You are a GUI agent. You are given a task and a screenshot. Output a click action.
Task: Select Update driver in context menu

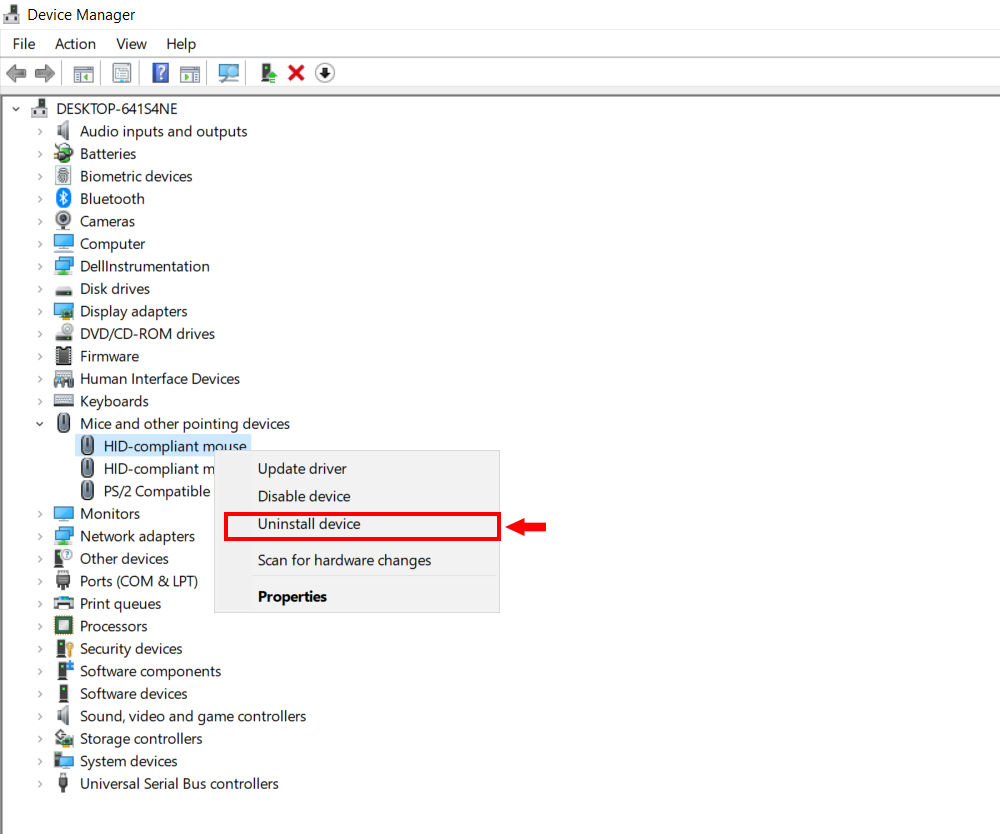(x=302, y=468)
